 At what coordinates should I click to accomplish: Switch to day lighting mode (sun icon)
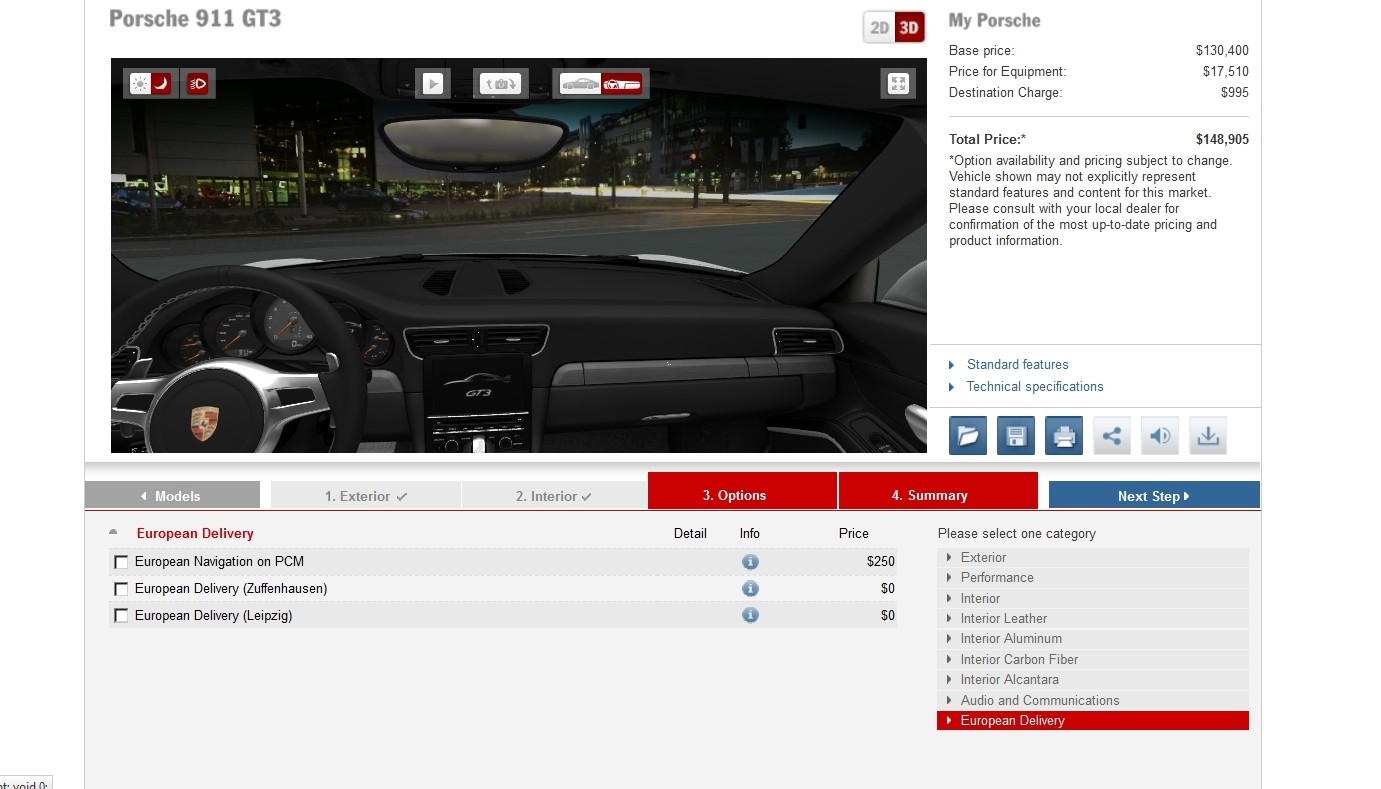point(139,84)
